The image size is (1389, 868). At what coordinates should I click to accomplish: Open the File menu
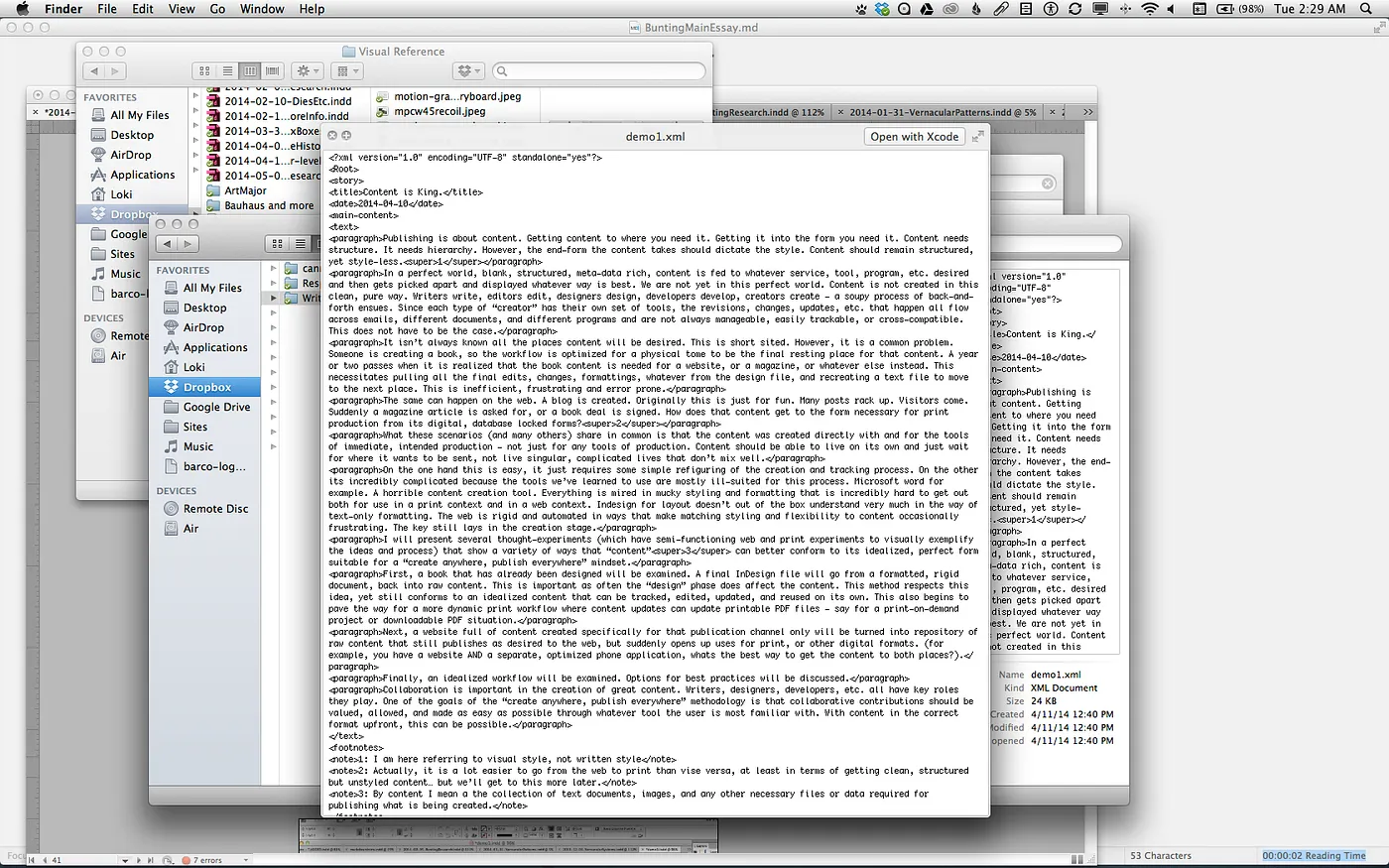pos(107,9)
